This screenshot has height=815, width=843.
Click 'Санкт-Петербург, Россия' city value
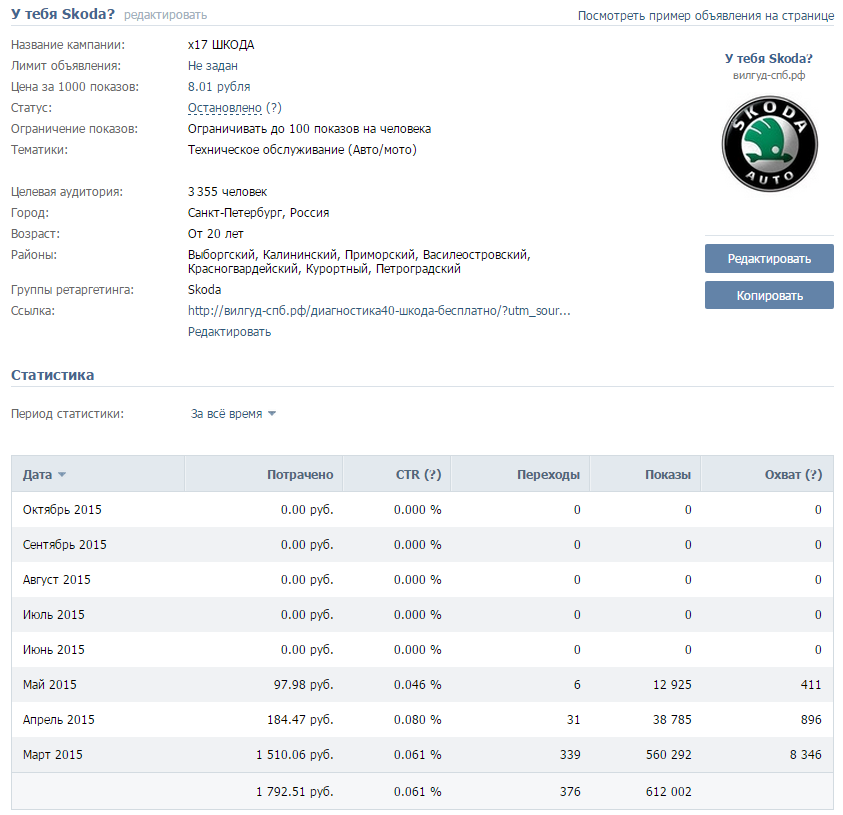pos(258,212)
